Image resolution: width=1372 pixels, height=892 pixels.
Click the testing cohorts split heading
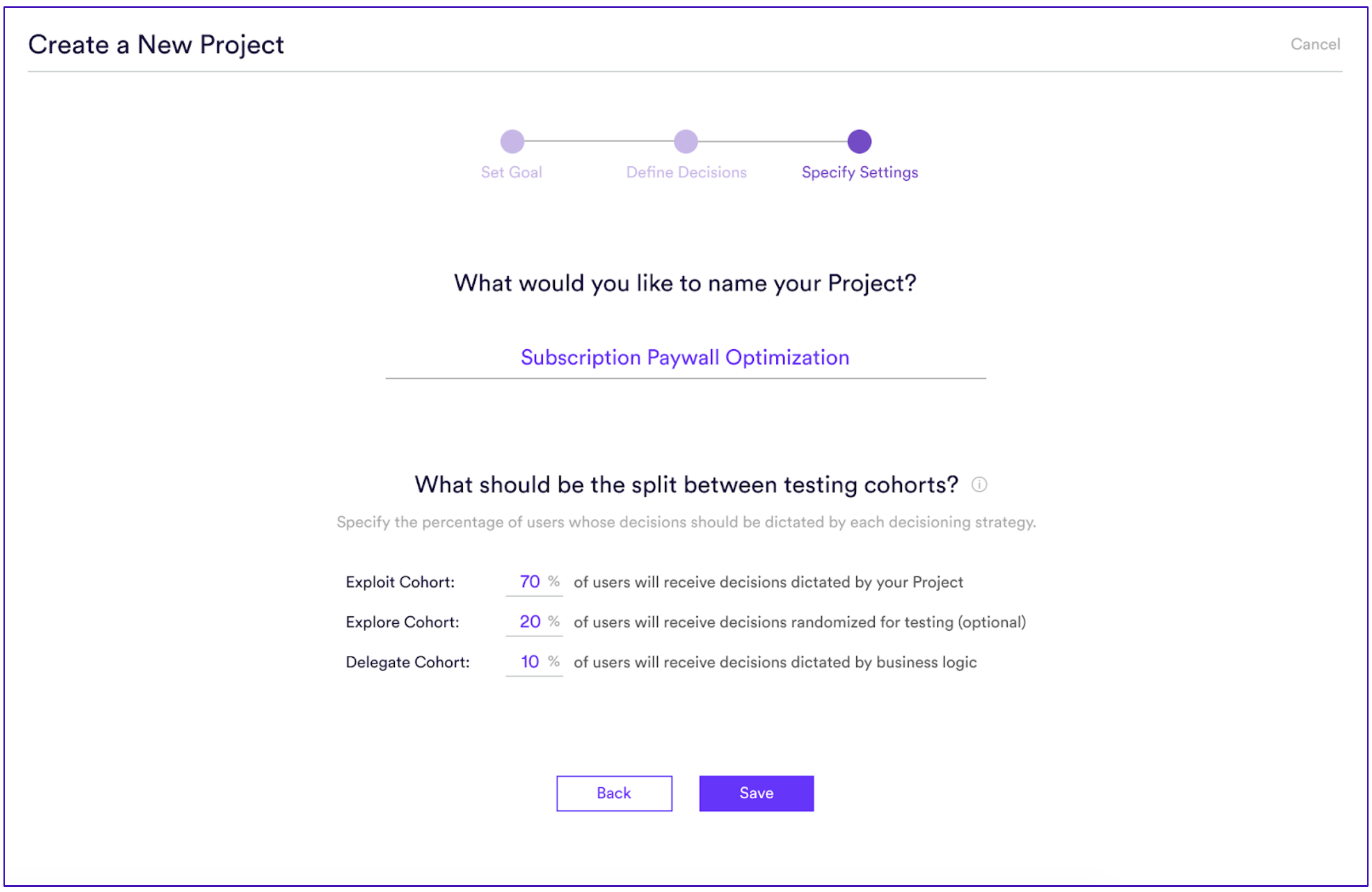tap(686, 485)
